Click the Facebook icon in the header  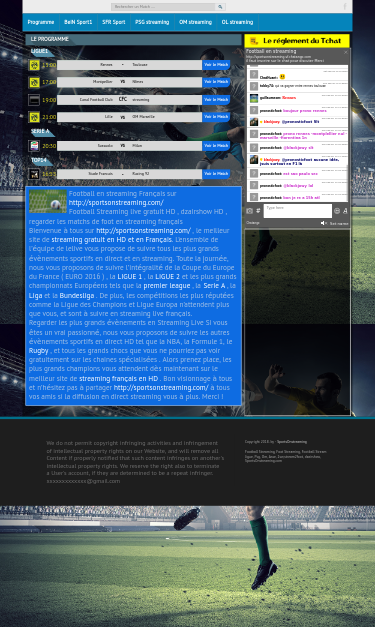(x=345, y=6)
